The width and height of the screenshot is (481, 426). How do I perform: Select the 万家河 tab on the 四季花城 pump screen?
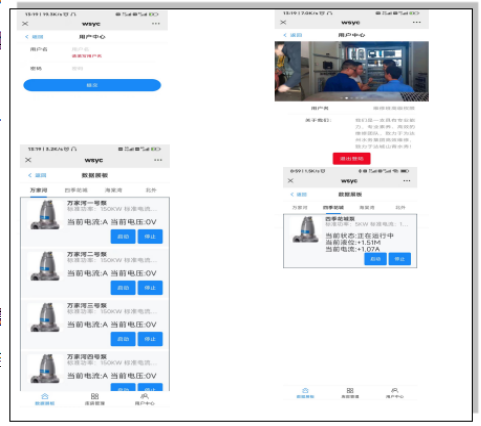tap(300, 207)
